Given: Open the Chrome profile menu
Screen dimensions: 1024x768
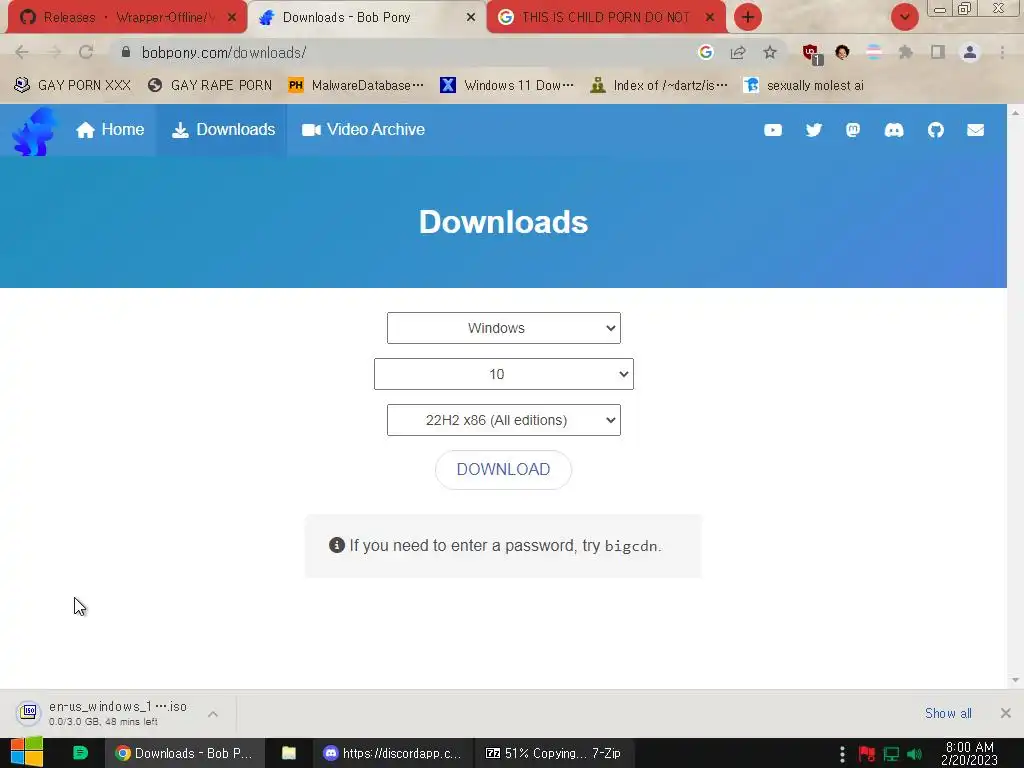Looking at the screenshot, I should 970,52.
